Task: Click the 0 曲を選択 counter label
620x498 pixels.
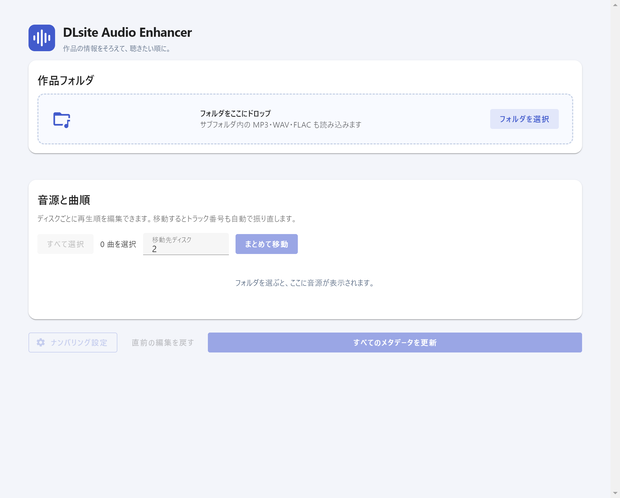Action: [x=118, y=244]
